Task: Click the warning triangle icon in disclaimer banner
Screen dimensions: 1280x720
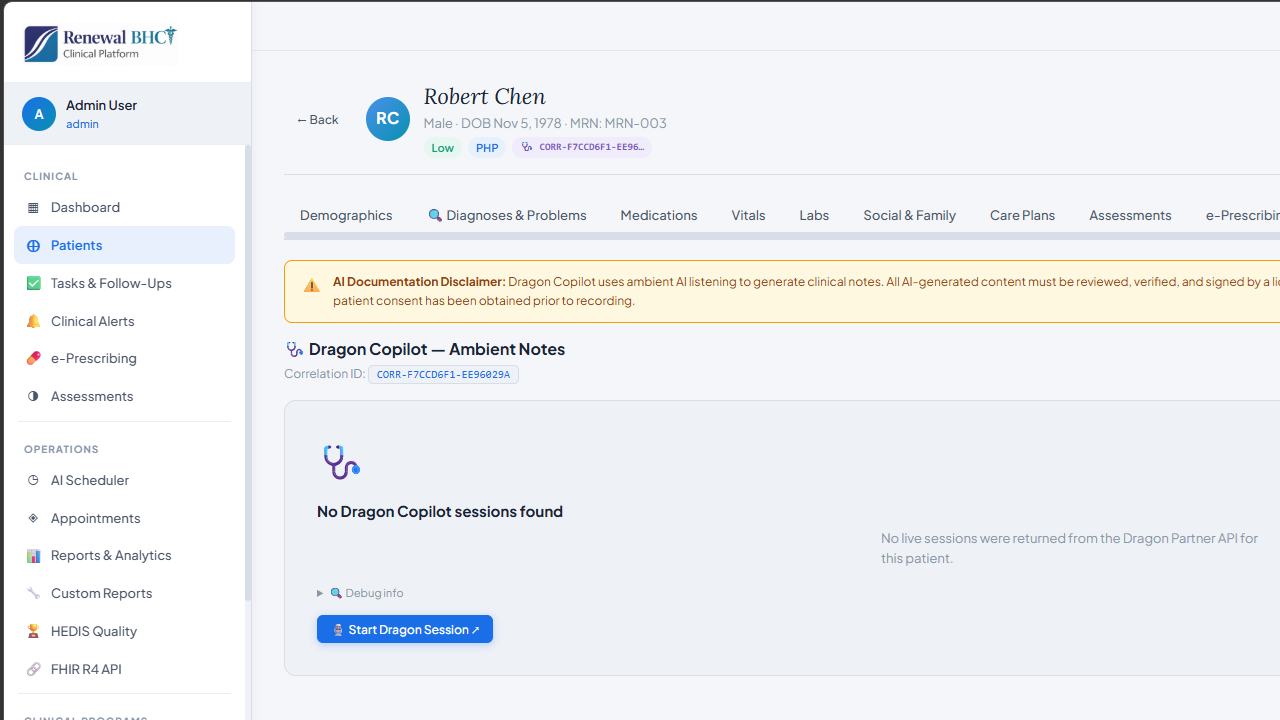Action: tap(312, 286)
